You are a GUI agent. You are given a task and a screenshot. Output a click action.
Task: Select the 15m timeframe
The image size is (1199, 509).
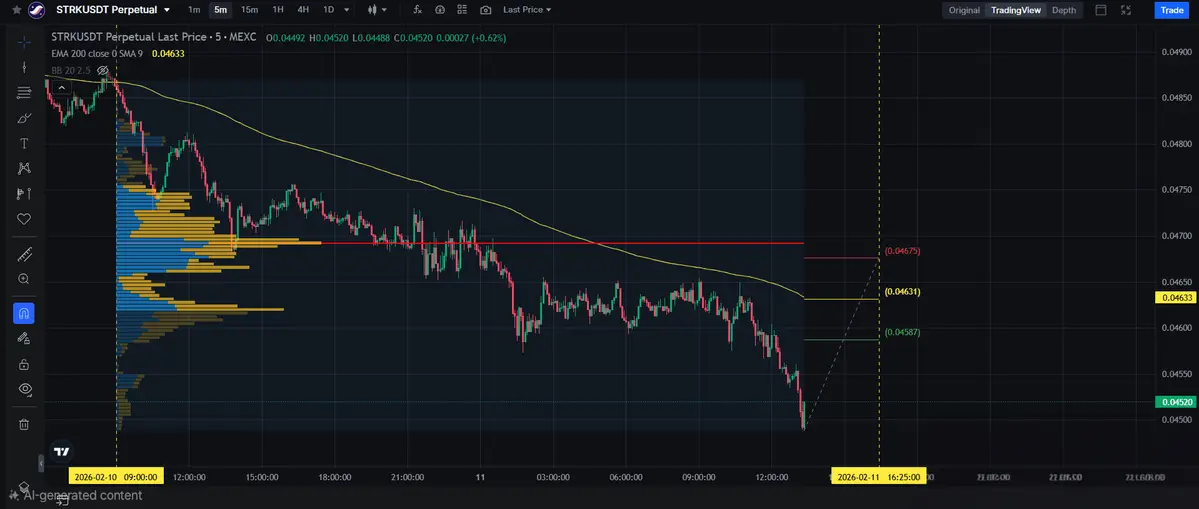[x=249, y=10]
